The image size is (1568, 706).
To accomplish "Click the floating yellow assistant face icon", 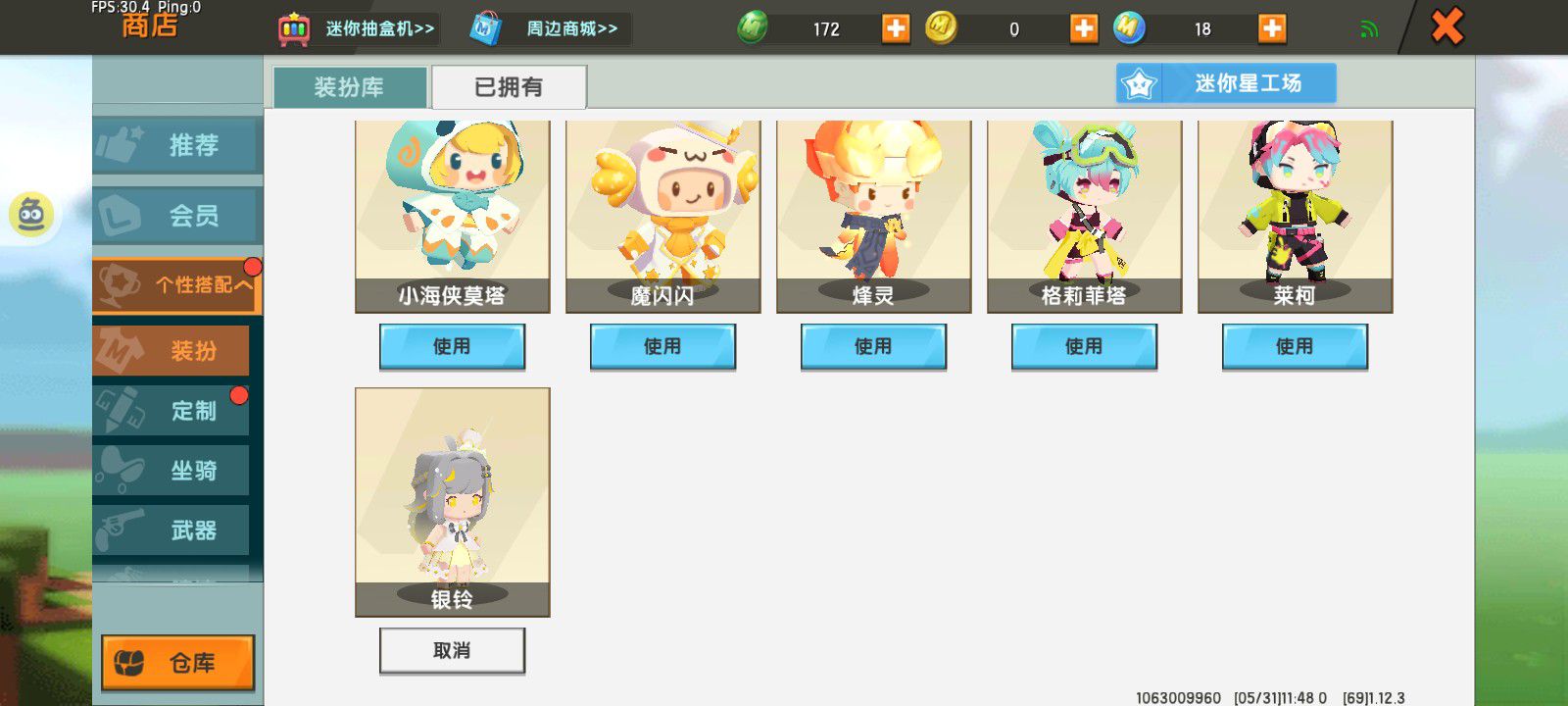I will click(x=31, y=215).
